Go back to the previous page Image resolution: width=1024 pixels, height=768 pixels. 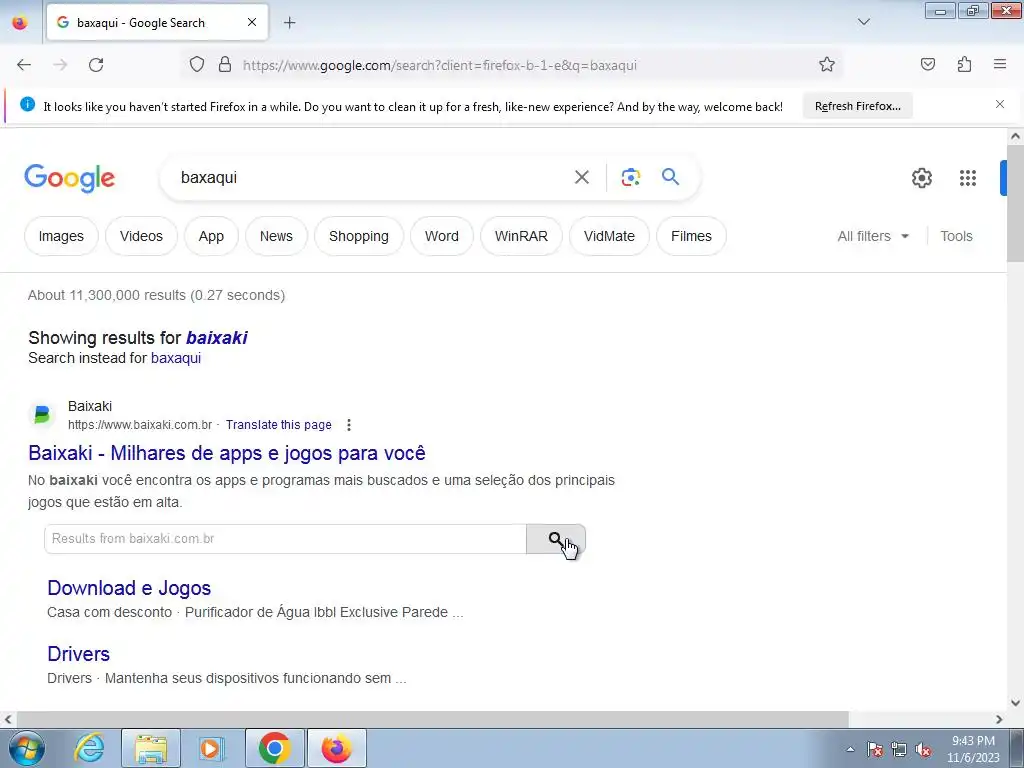24,65
